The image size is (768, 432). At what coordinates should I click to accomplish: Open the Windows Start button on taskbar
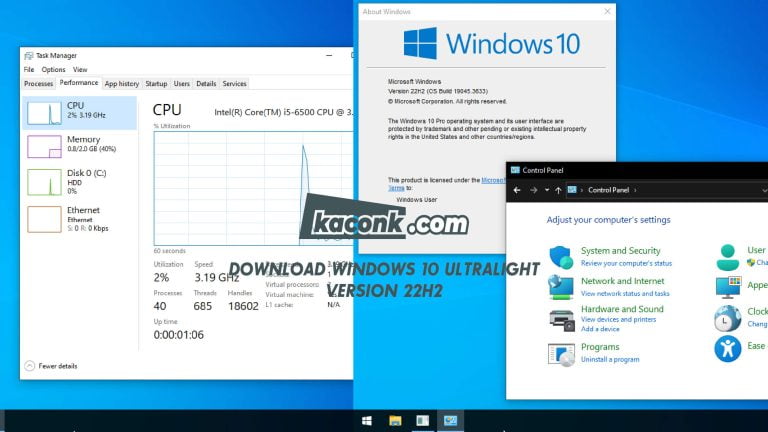point(366,421)
